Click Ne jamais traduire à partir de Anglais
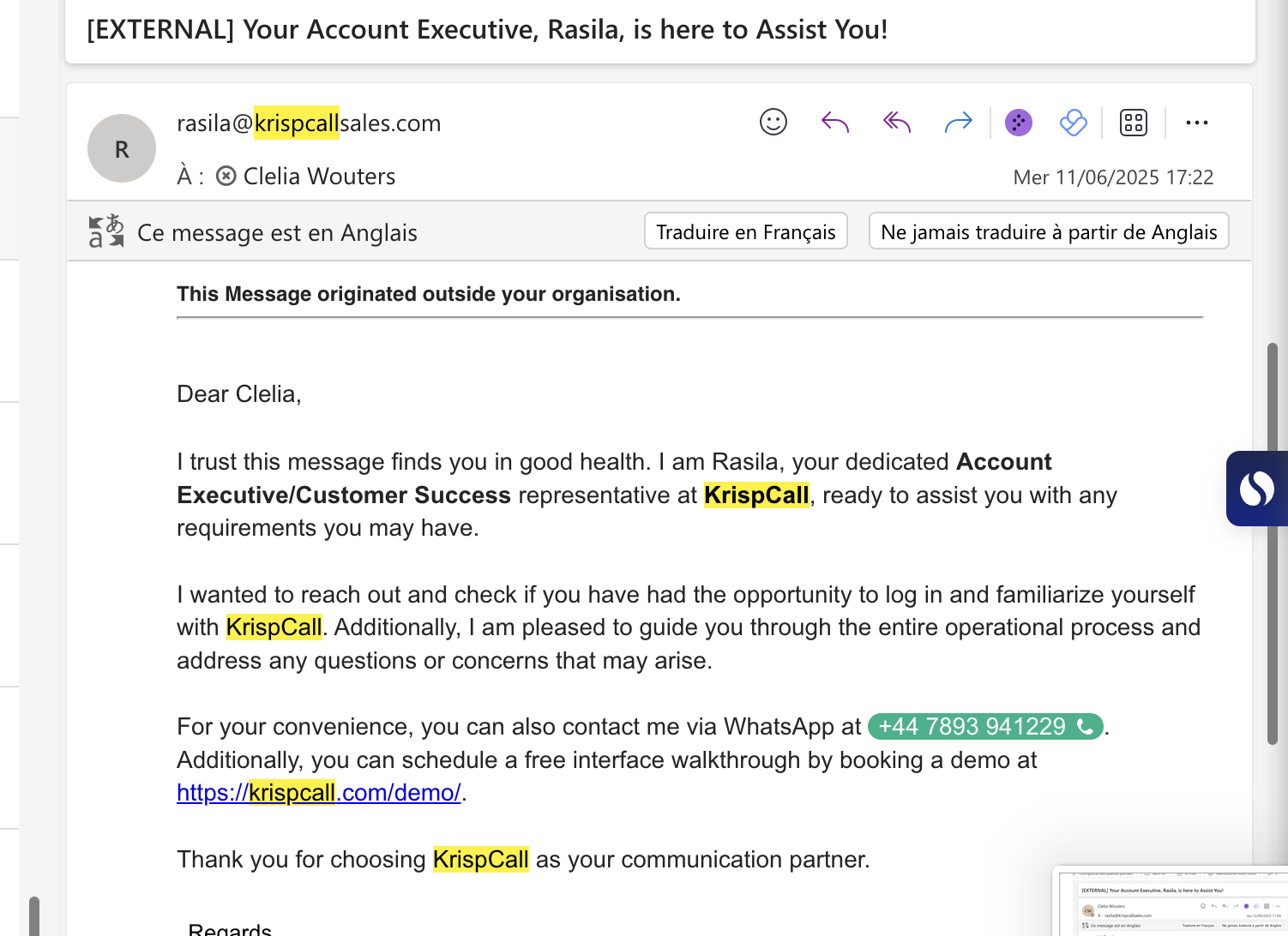 pyautogui.click(x=1049, y=231)
